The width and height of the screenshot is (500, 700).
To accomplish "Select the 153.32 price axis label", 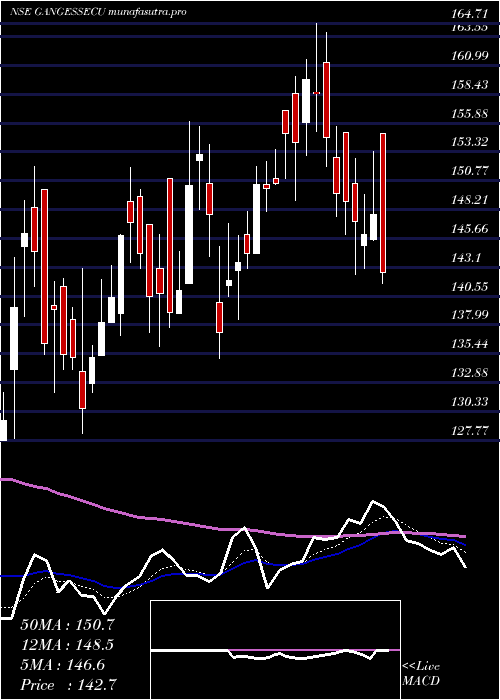I will coord(469,142).
